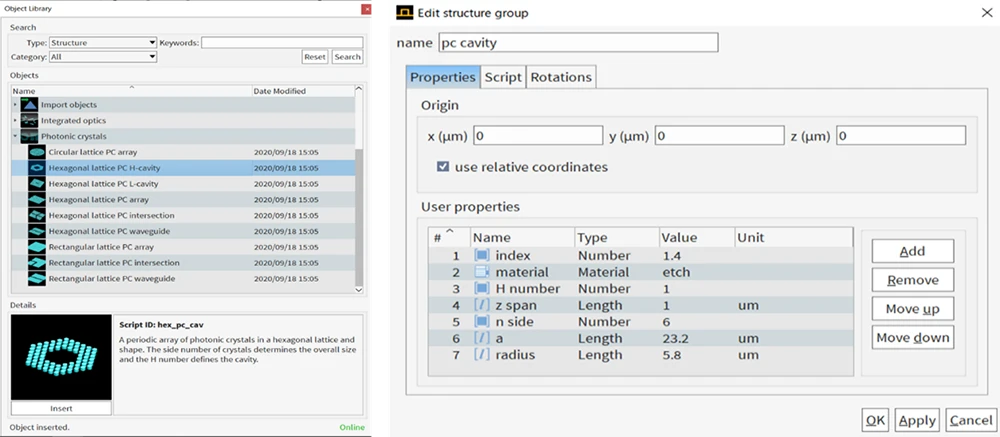
Task: Click the index property number icon
Action: tap(482, 255)
